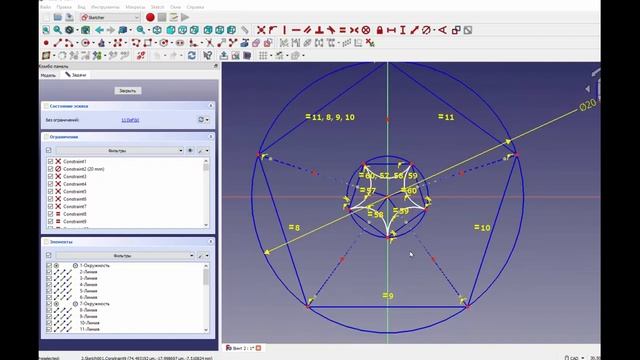The image size is (640, 360).
Task: Click the symmetric constraint icon
Action: [354, 30]
